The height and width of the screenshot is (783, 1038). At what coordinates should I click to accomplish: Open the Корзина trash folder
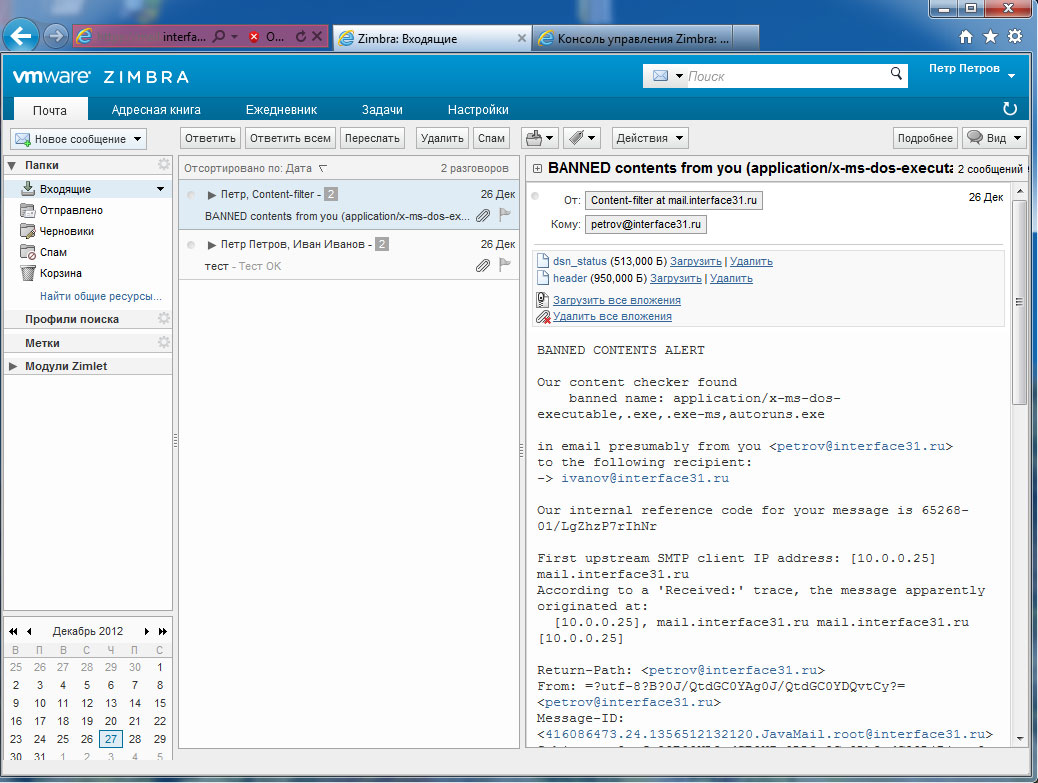tap(60, 273)
